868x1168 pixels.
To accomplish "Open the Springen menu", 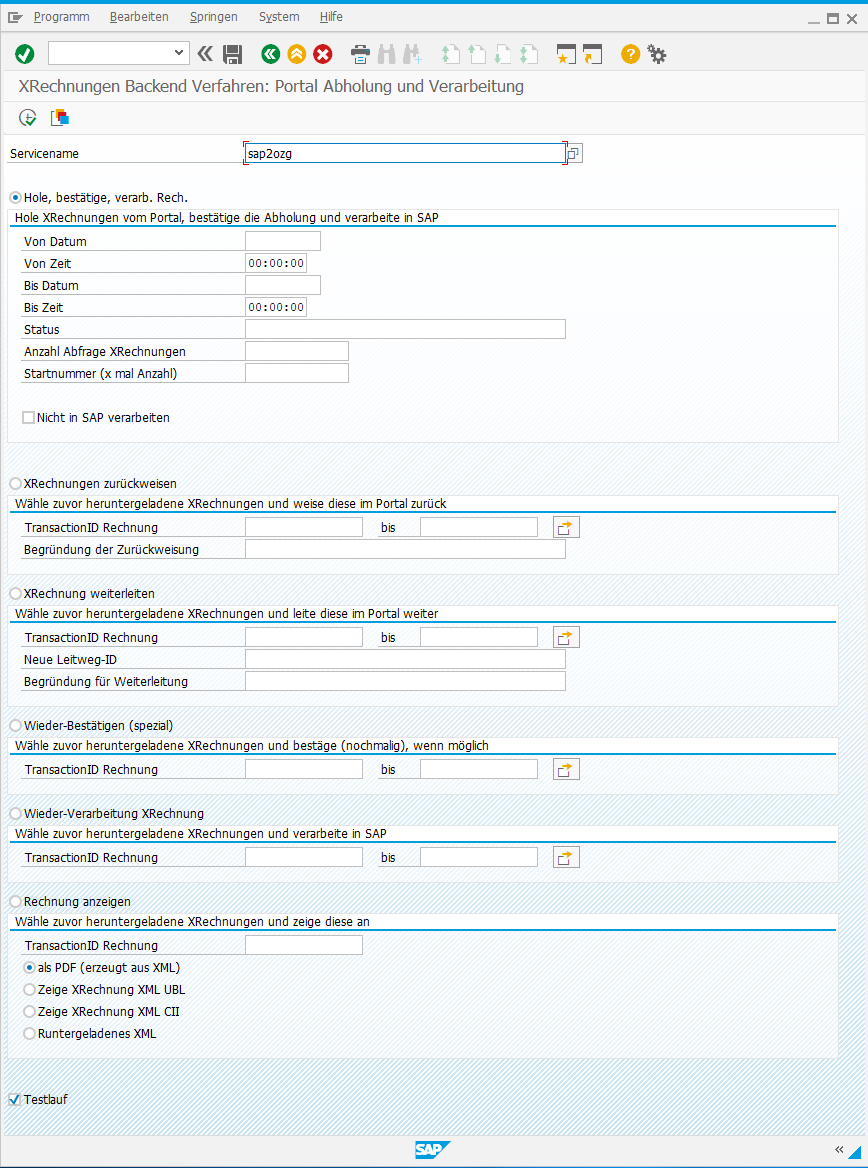I will 214,16.
